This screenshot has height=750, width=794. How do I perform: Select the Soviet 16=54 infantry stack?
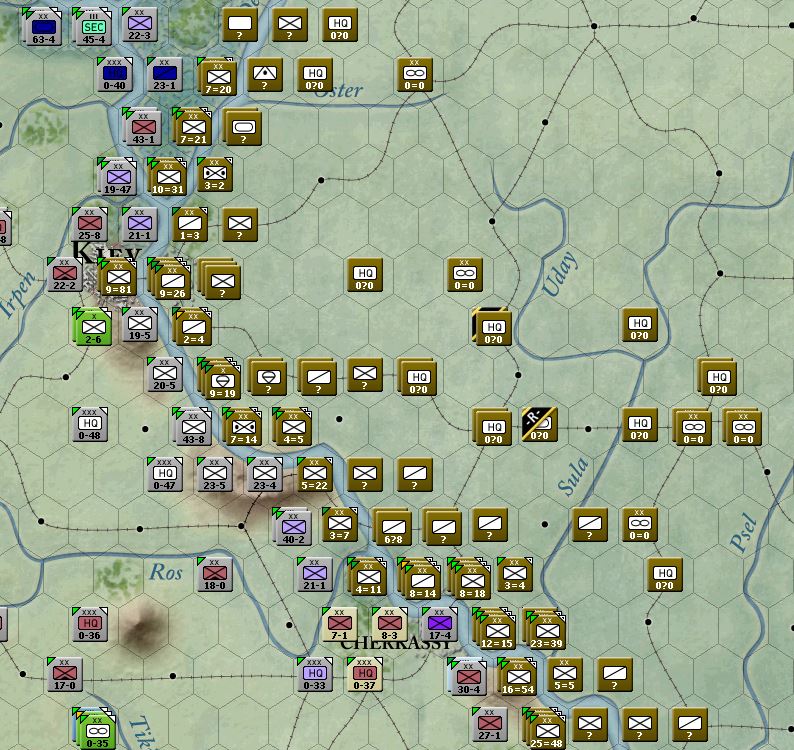519,678
